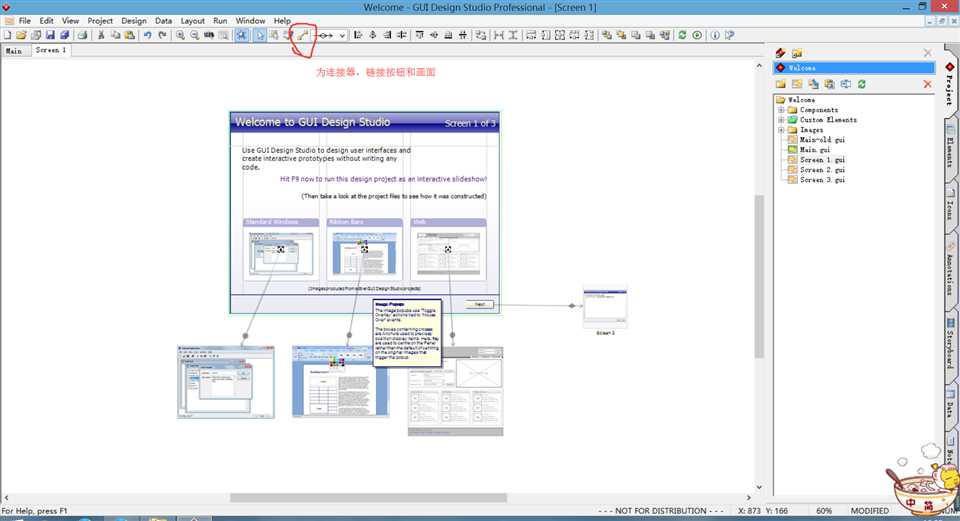Select the connector tool circled in red
The height and width of the screenshot is (521, 960).
[303, 36]
